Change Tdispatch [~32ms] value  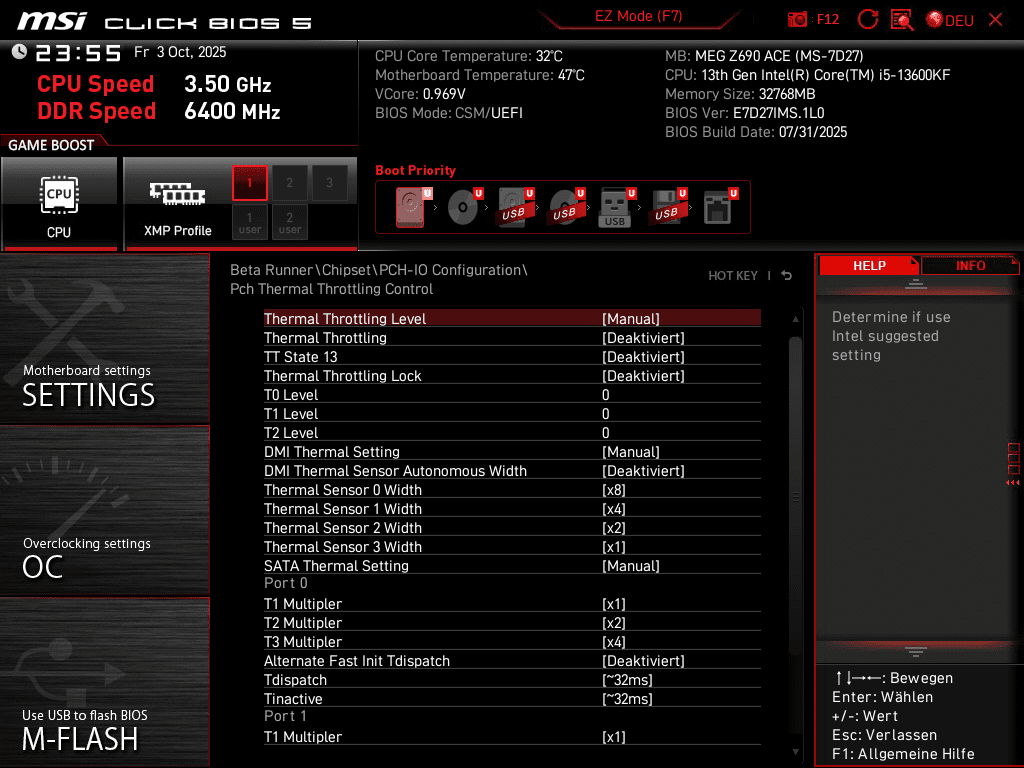click(512, 679)
